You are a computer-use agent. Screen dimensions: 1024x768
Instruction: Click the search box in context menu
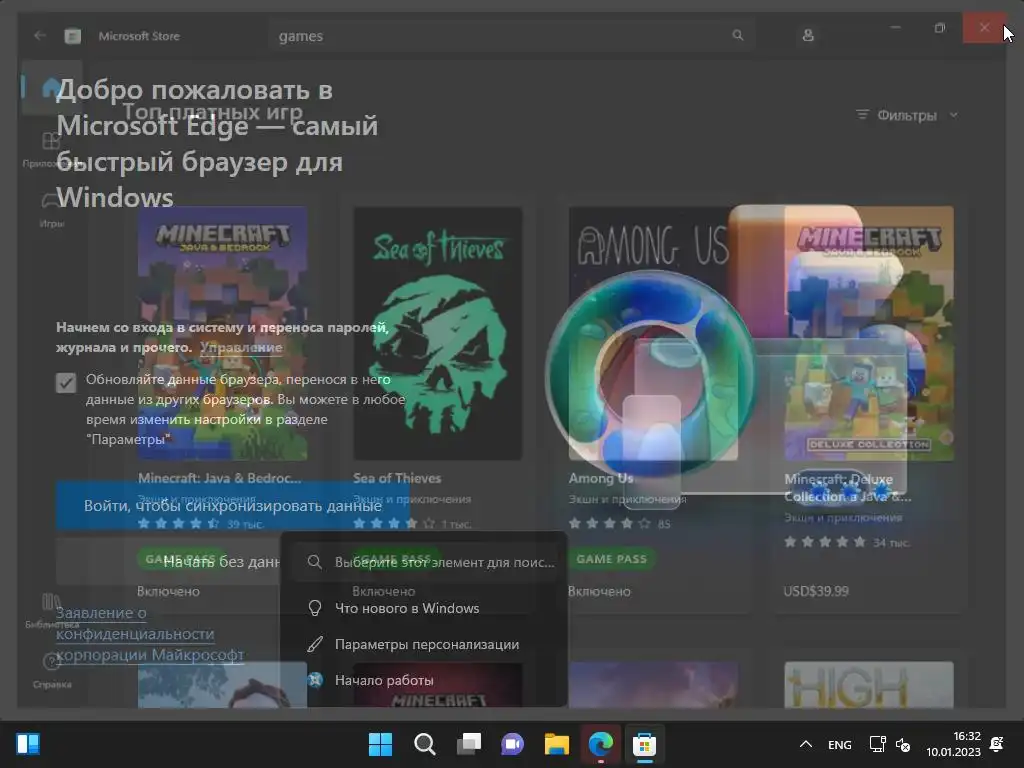(x=424, y=562)
